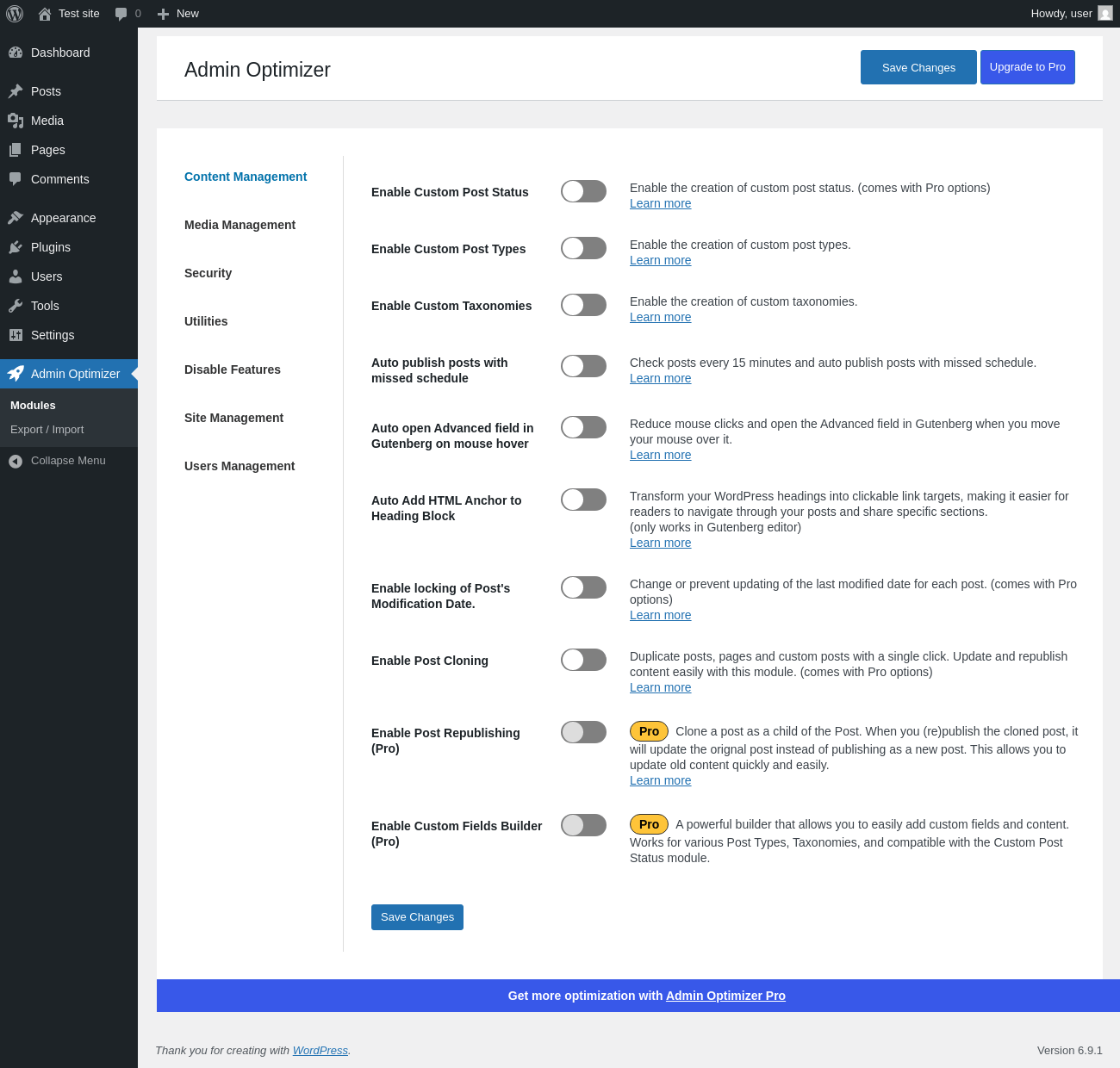Click the plus icon next to New

(163, 14)
